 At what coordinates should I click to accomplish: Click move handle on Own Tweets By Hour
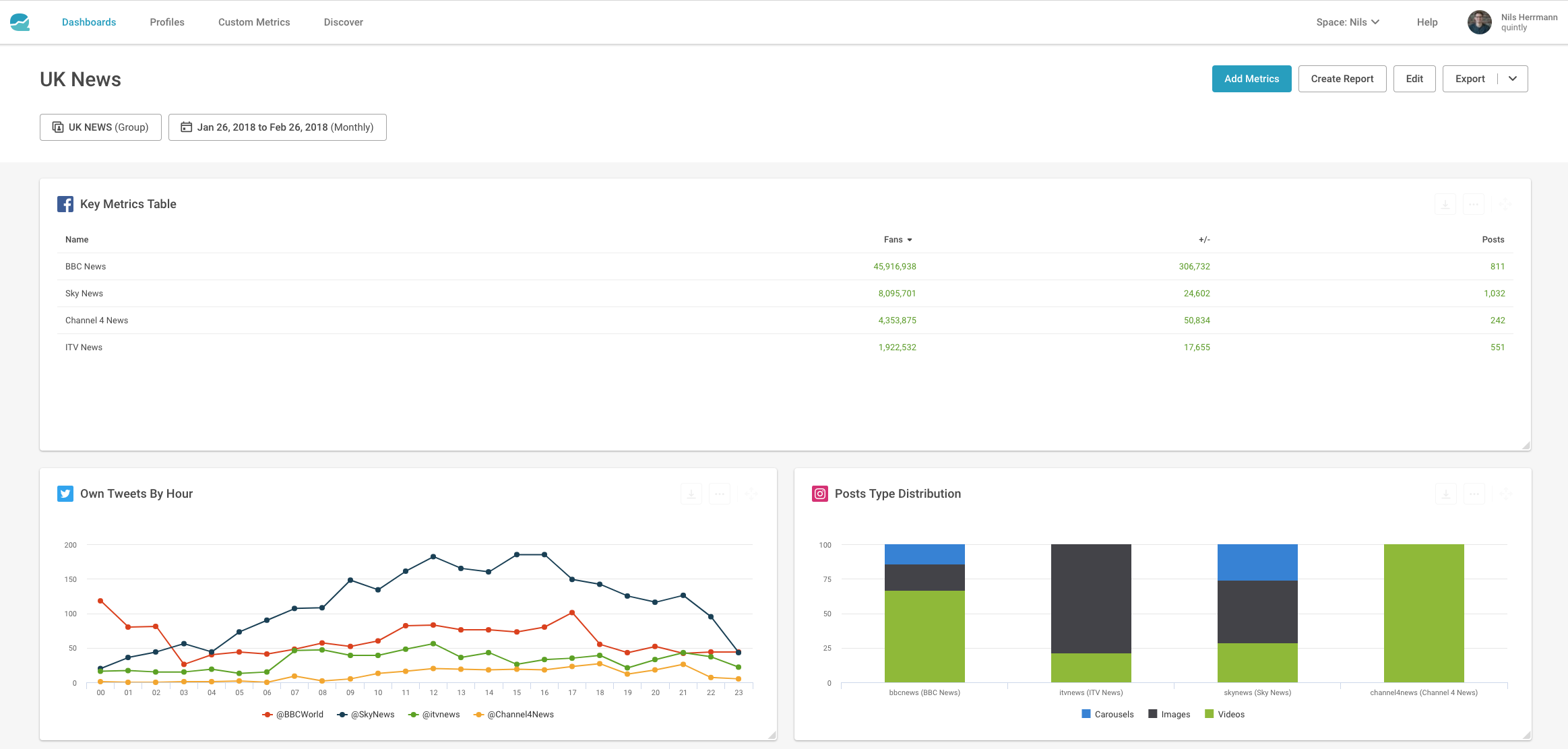(x=751, y=494)
